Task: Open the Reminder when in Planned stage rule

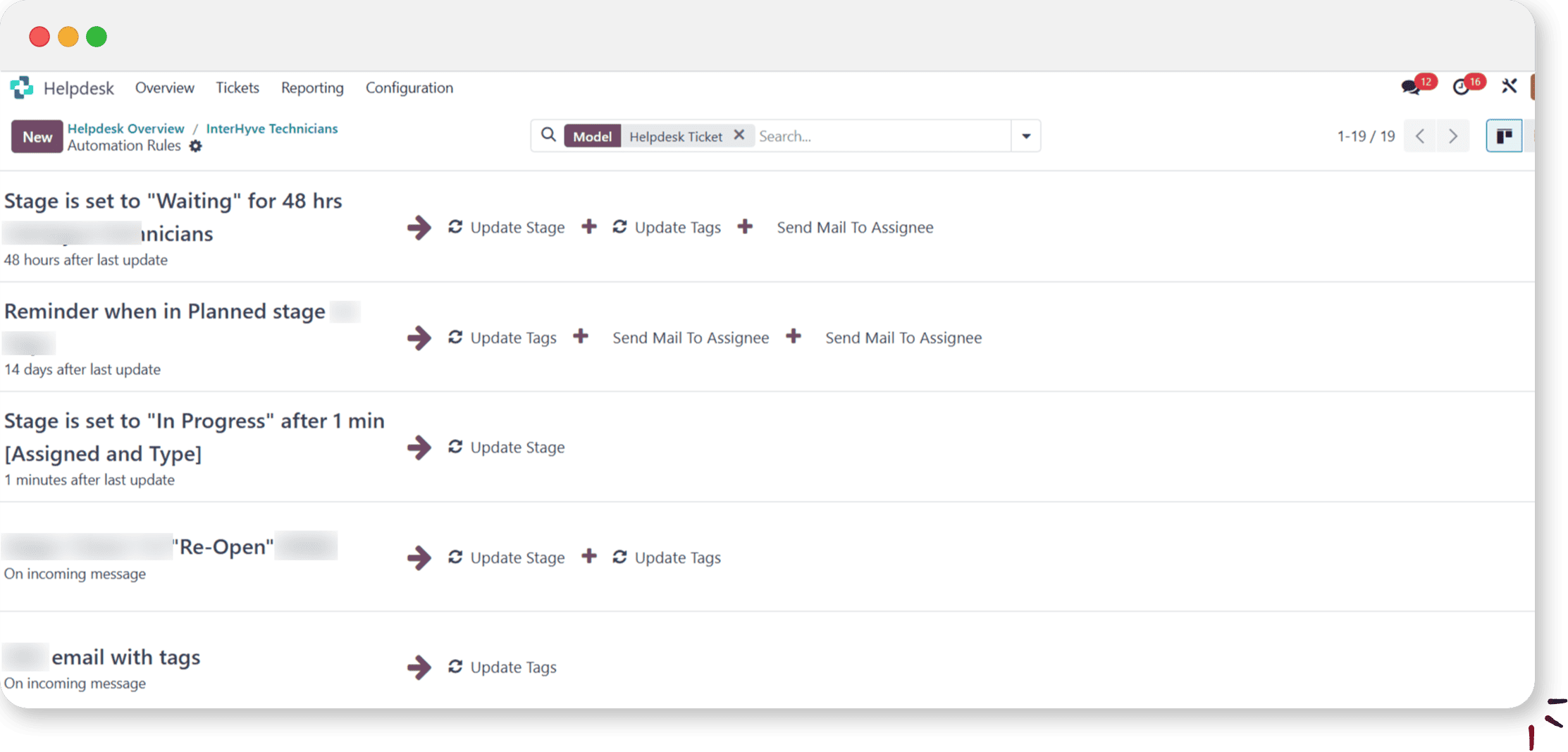Action: [165, 311]
